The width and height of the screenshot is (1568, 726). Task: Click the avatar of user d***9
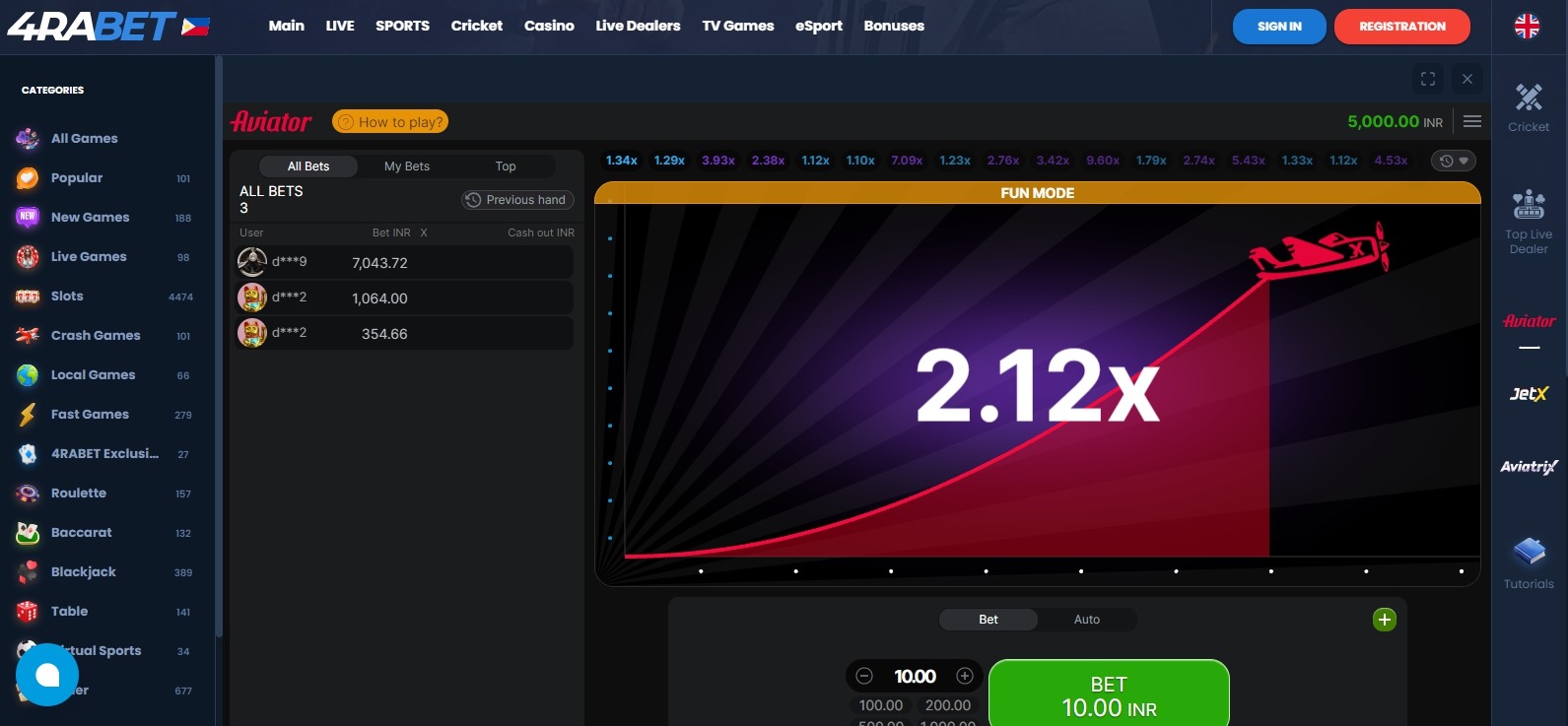click(x=252, y=262)
